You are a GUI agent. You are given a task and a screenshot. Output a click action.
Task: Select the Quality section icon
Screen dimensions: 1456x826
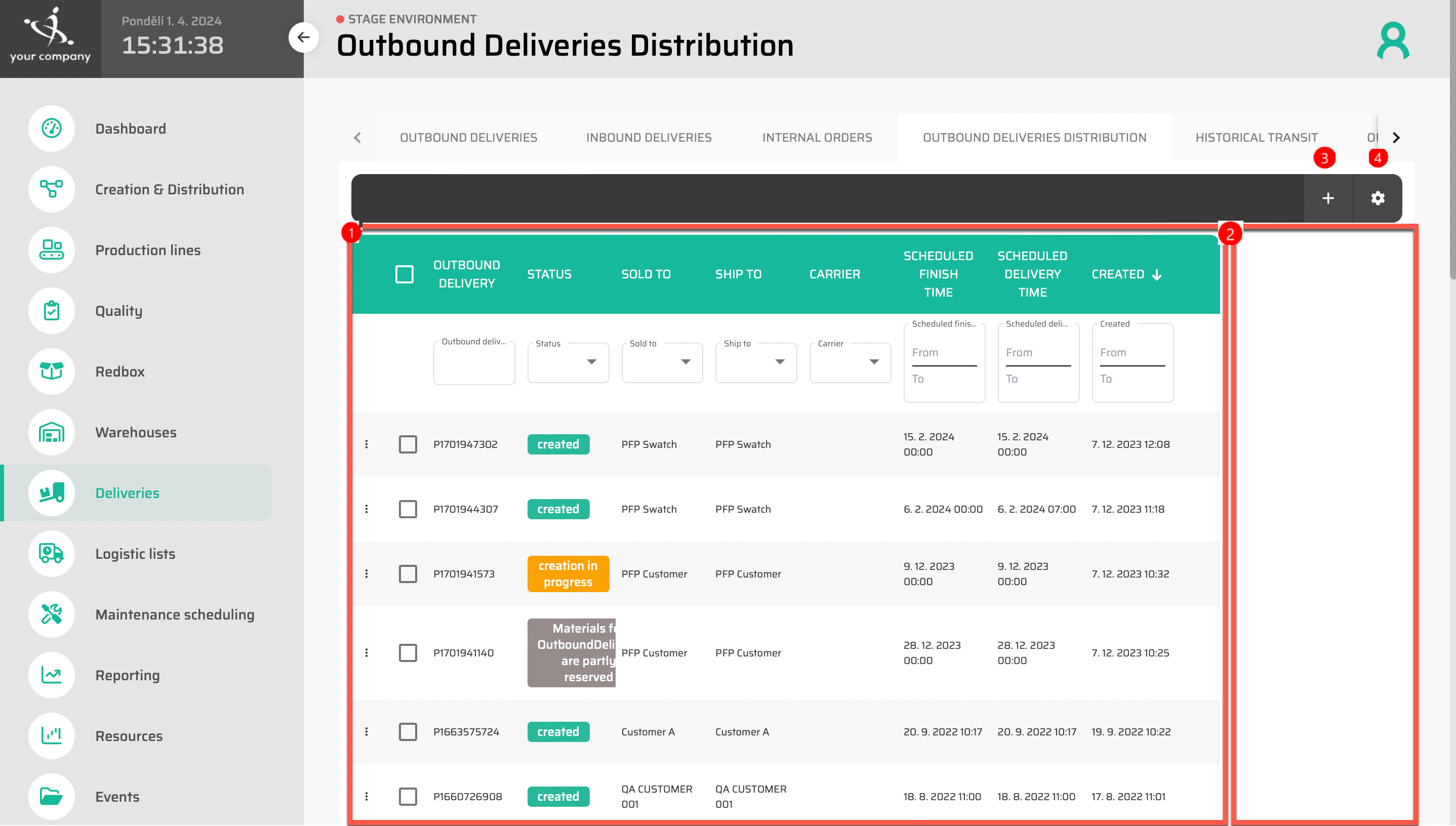(x=51, y=310)
